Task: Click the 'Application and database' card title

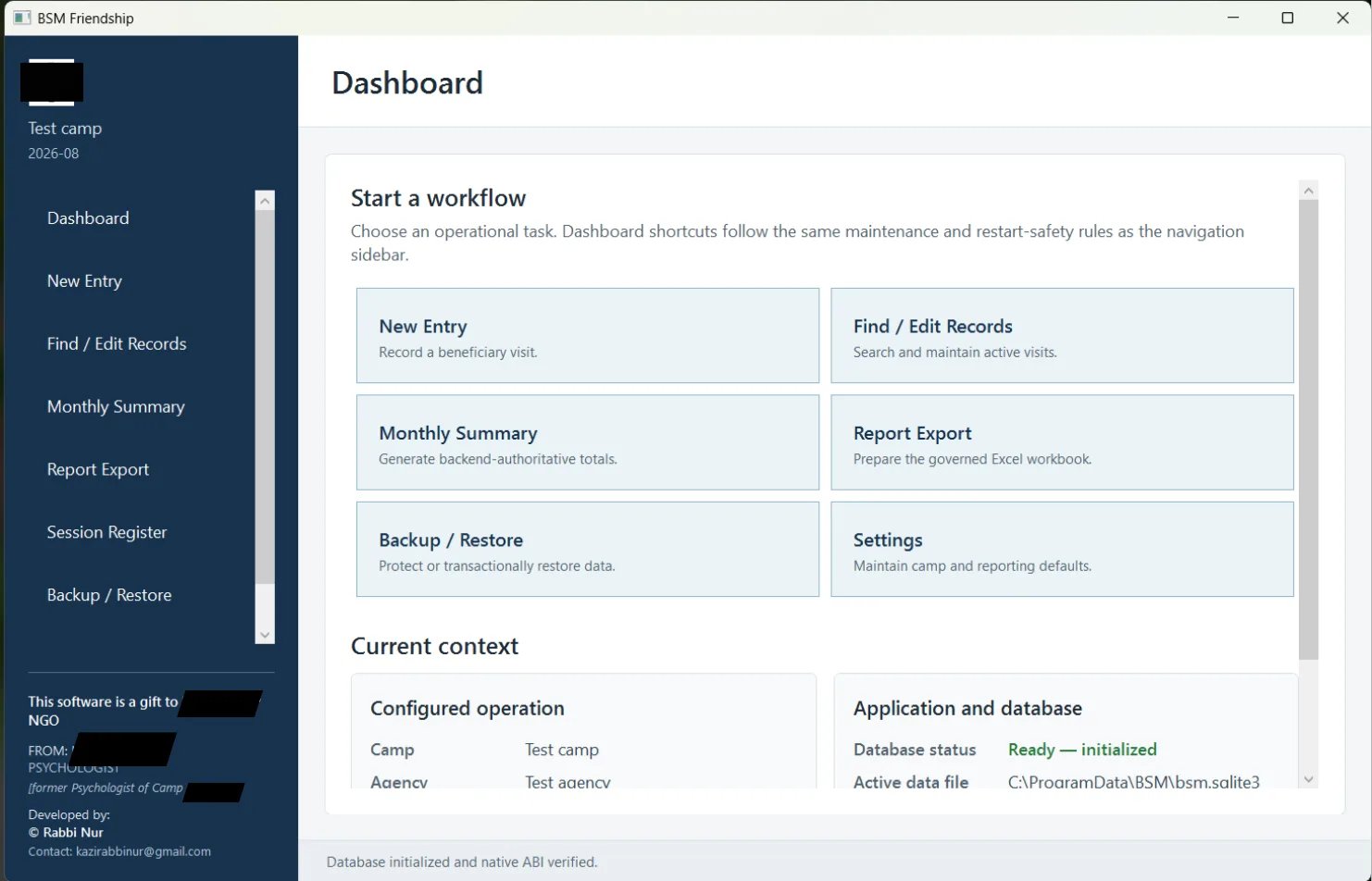Action: 967,708
